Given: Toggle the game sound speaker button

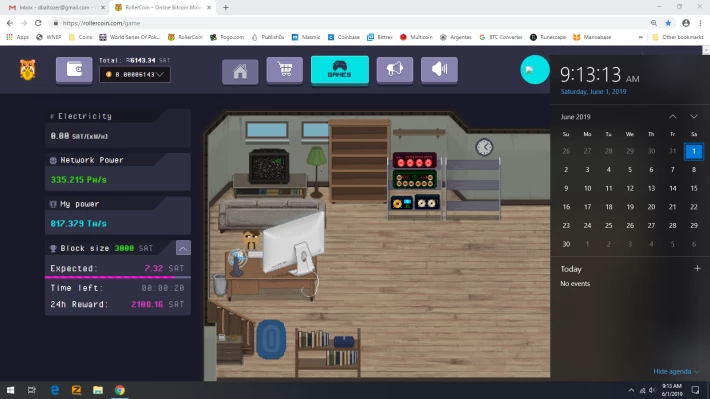Looking at the screenshot, I should (x=439, y=70).
